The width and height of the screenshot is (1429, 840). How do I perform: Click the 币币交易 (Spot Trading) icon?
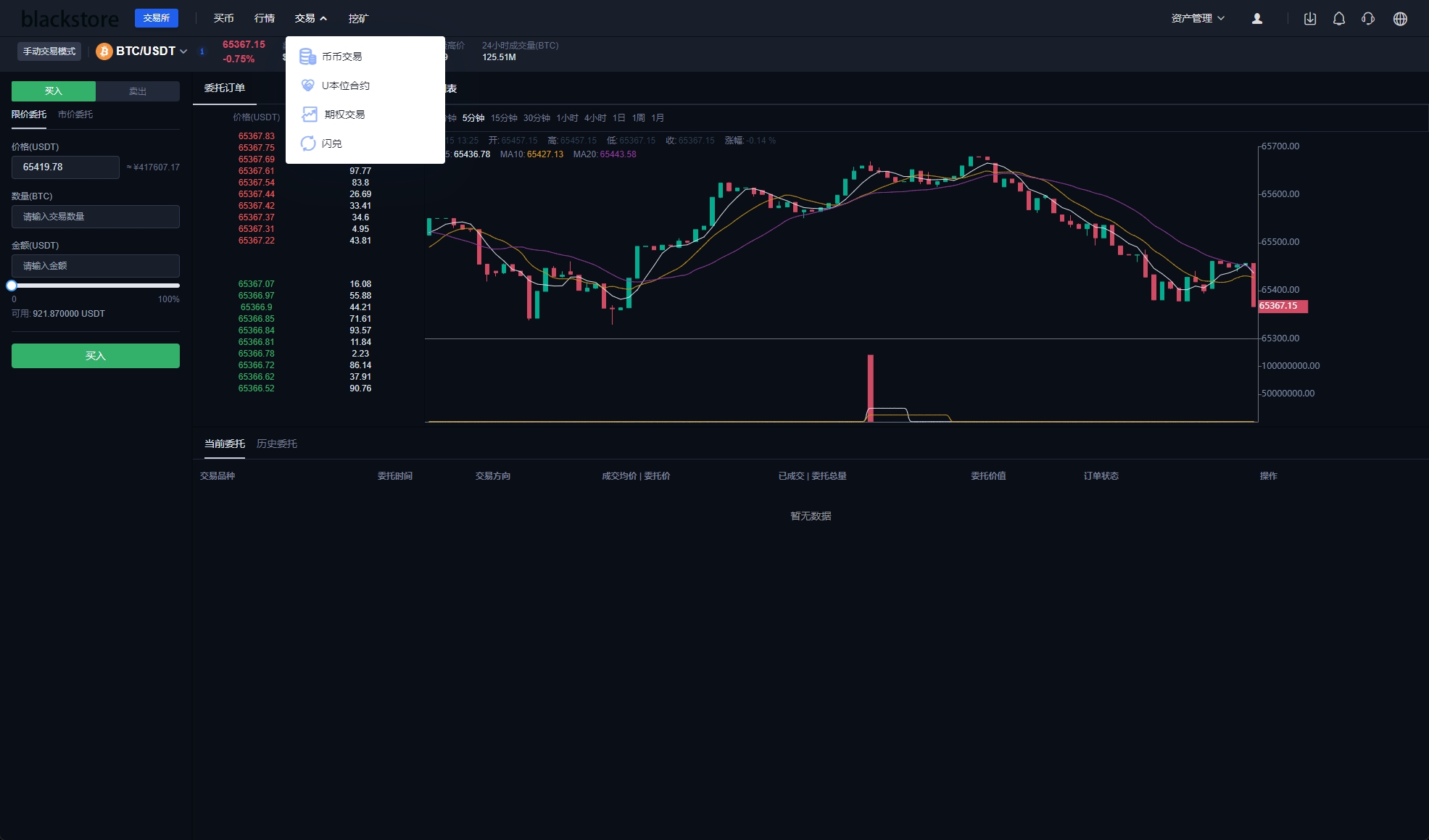click(x=308, y=56)
